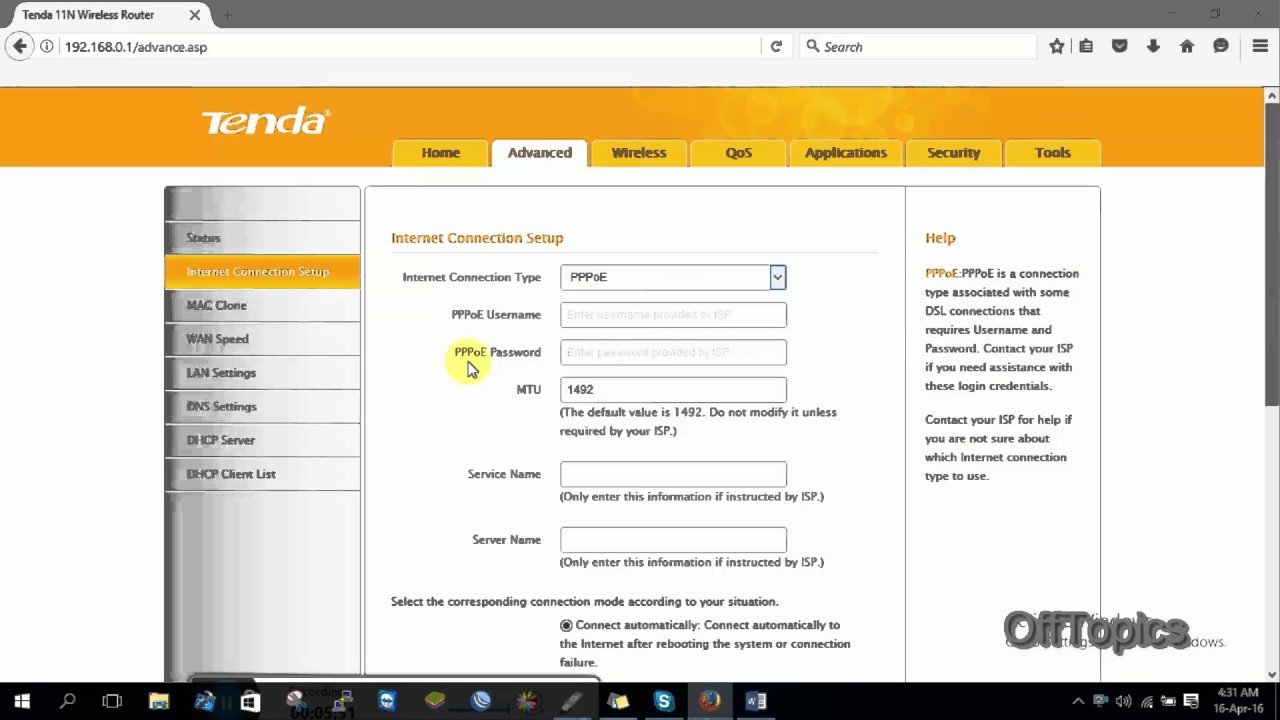This screenshot has width=1280, height=720.
Task: Open a new browser tab with plus button
Action: click(227, 15)
